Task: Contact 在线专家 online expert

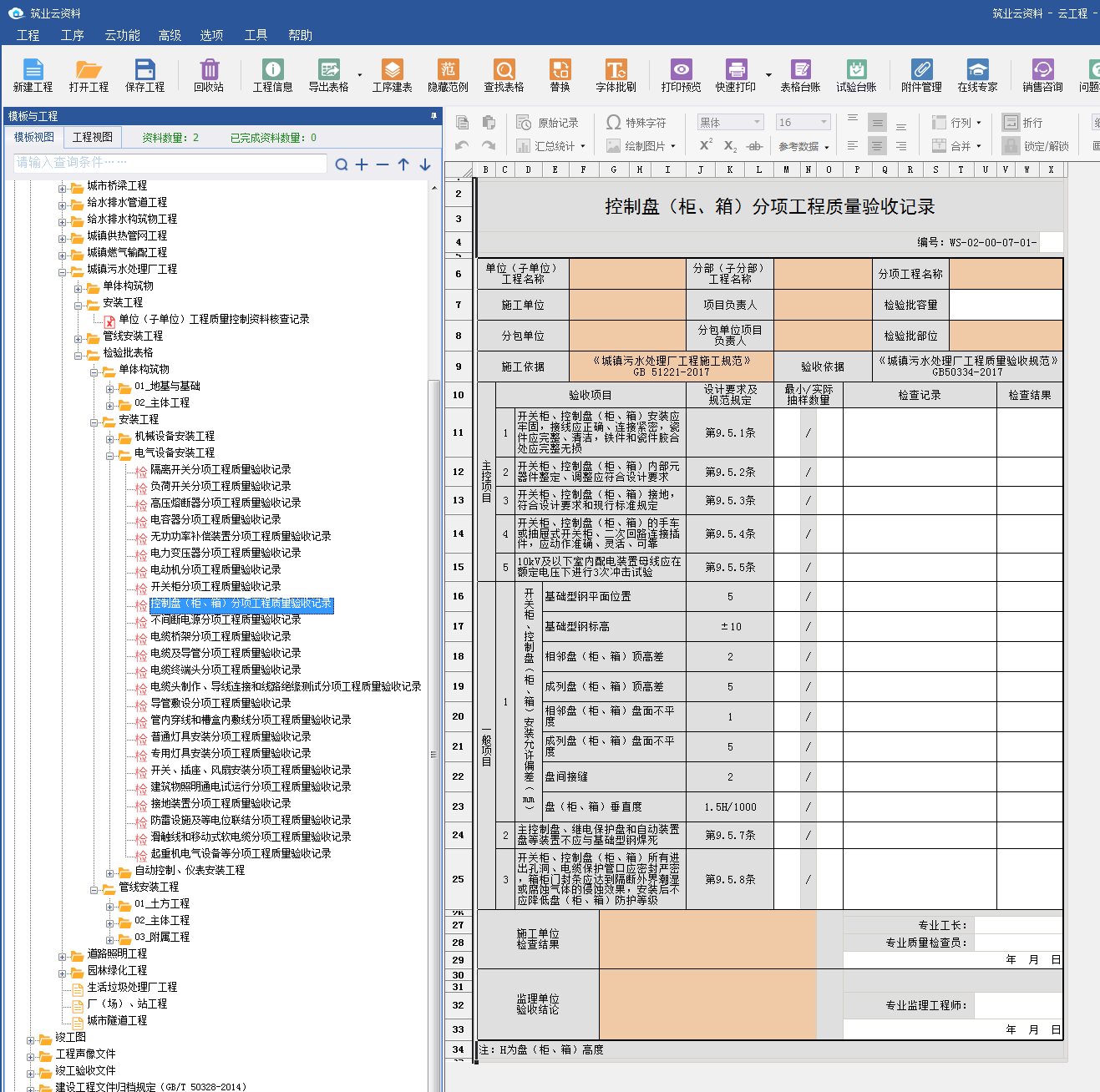Action: click(x=977, y=75)
